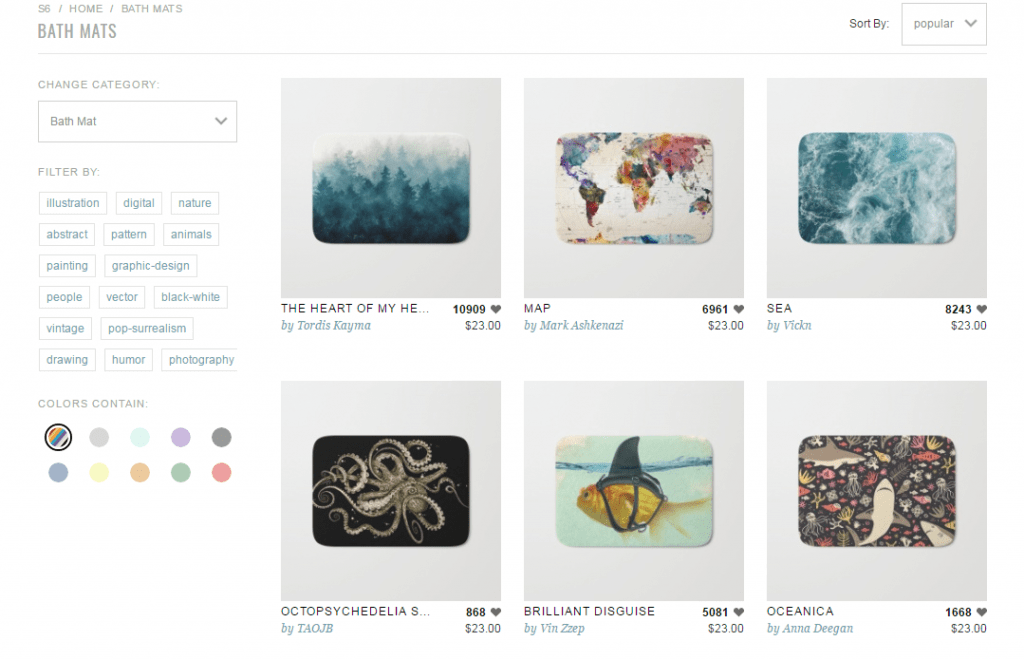
Task: Open the Octopsychedelia octopus bath mat thumbnail
Action: (391, 491)
